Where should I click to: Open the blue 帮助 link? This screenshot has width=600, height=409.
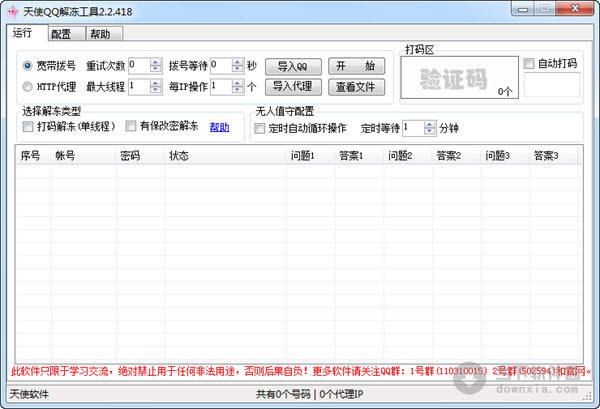[x=220, y=127]
